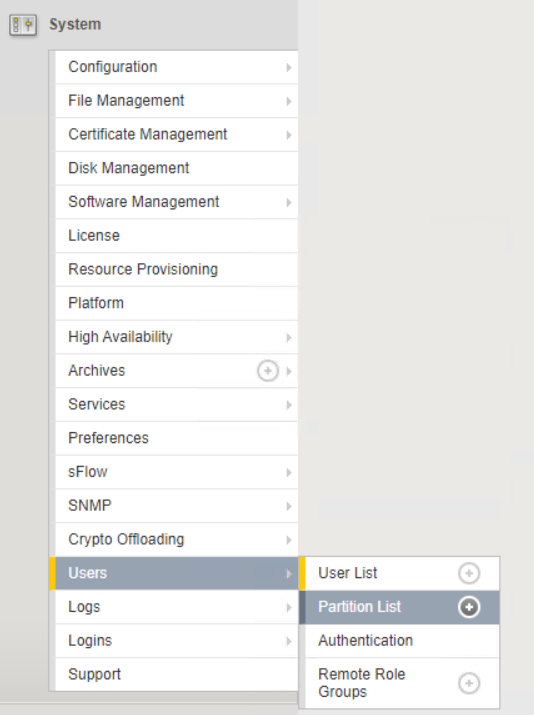534x715 pixels.
Task: Open Remote Role Groups in the submenu
Action: (402, 683)
